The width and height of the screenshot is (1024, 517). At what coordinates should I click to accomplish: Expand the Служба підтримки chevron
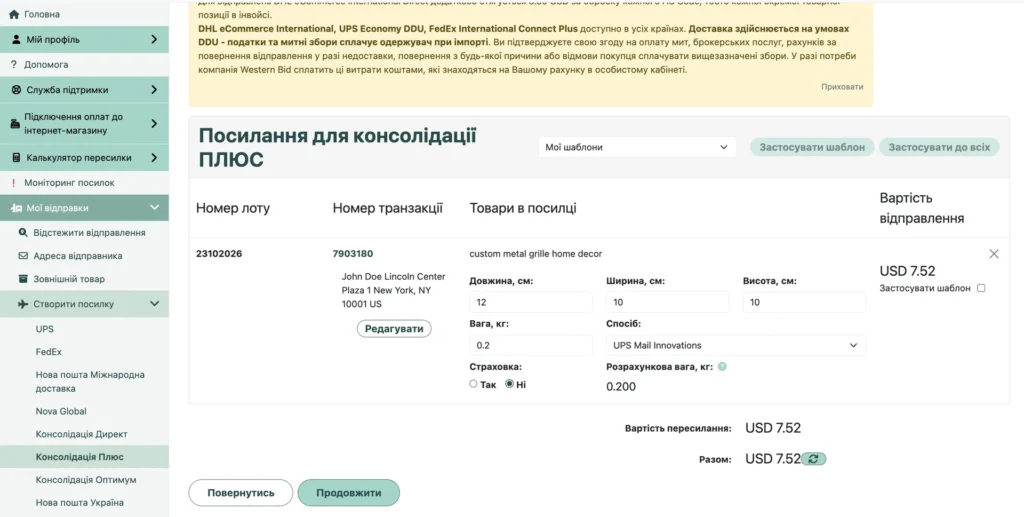point(154,90)
